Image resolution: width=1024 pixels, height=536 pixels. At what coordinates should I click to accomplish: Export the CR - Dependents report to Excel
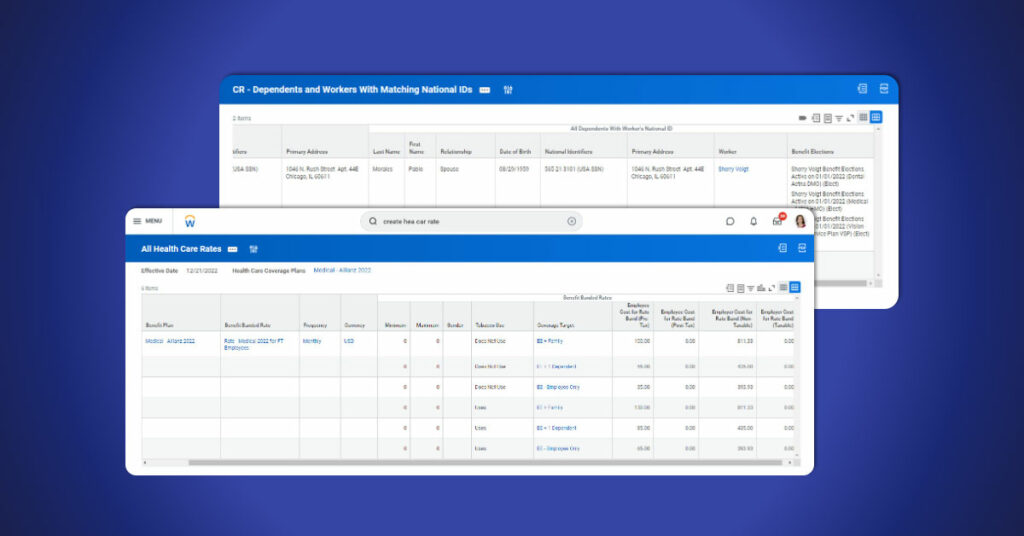(862, 89)
